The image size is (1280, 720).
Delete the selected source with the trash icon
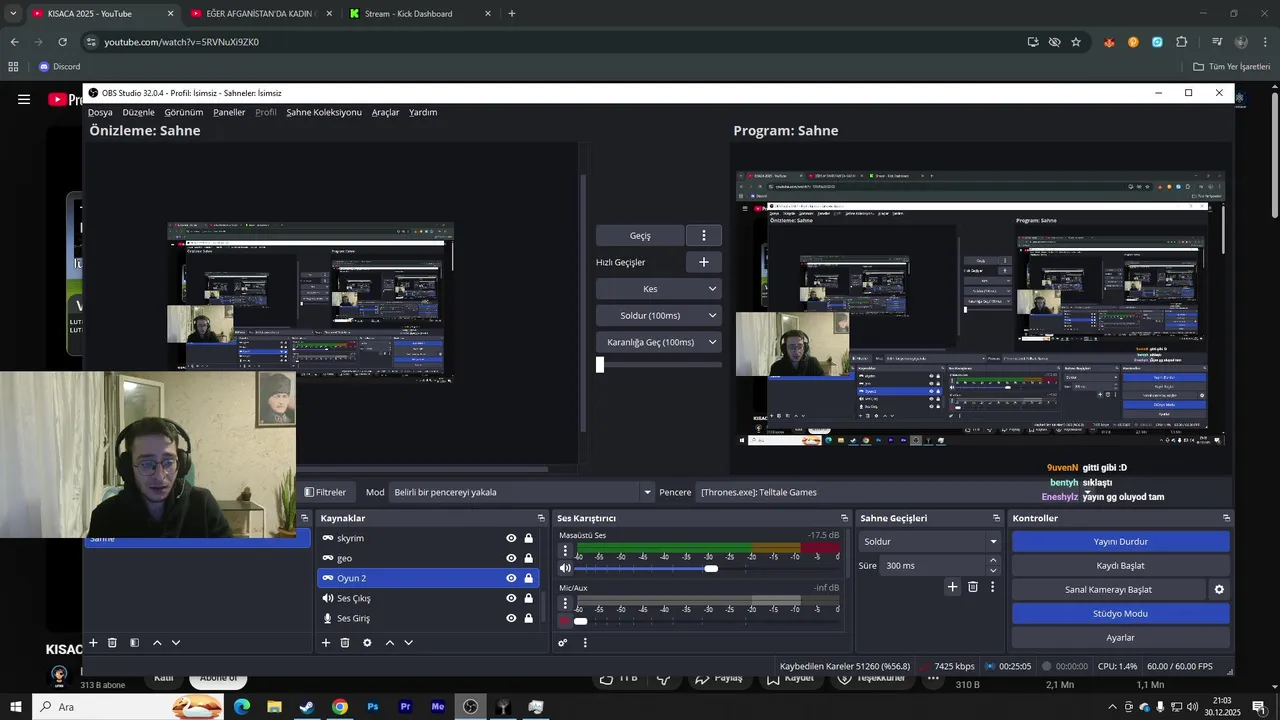(x=345, y=643)
